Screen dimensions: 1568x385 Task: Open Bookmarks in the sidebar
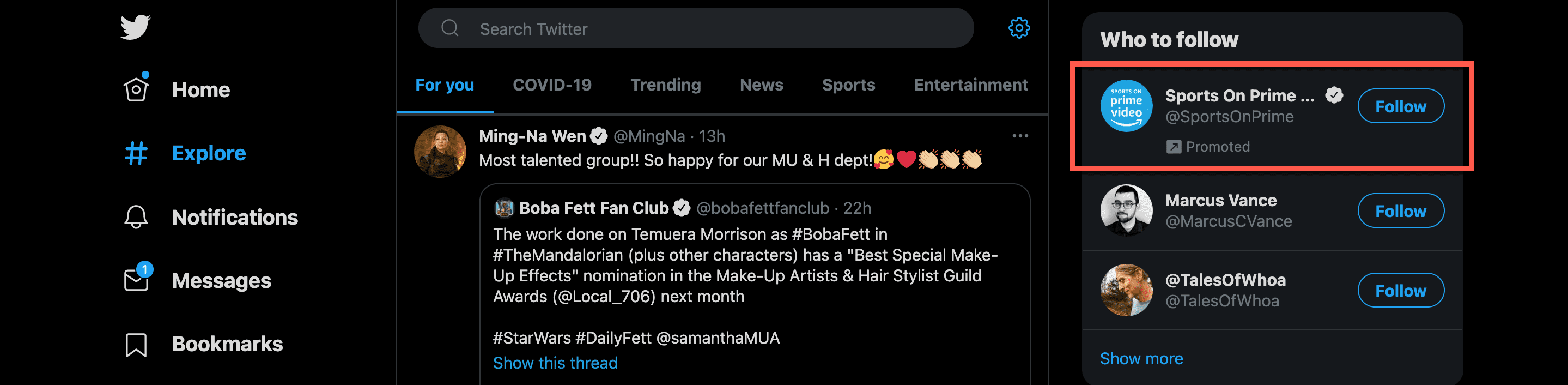[x=203, y=344]
